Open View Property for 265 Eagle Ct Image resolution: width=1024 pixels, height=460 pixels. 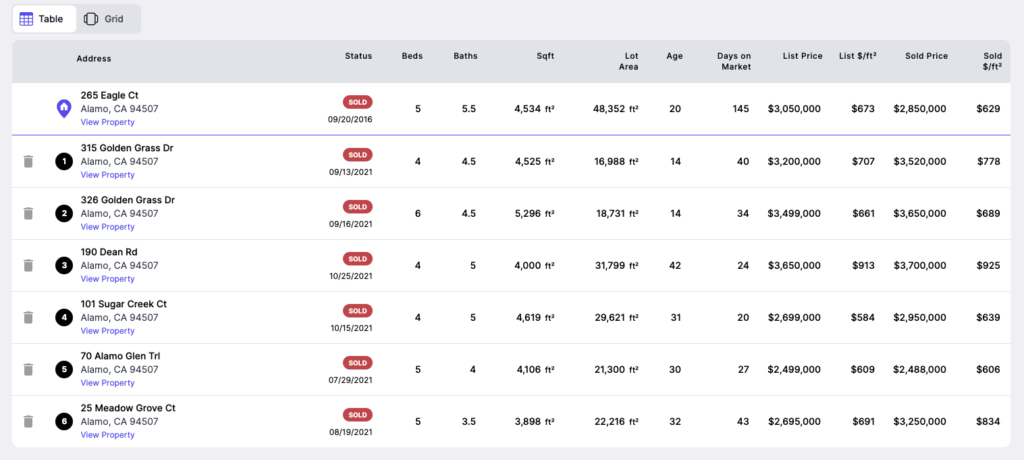coord(108,122)
